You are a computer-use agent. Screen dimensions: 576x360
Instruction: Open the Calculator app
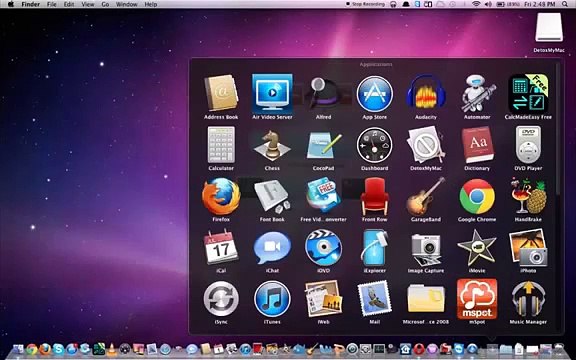click(221, 145)
